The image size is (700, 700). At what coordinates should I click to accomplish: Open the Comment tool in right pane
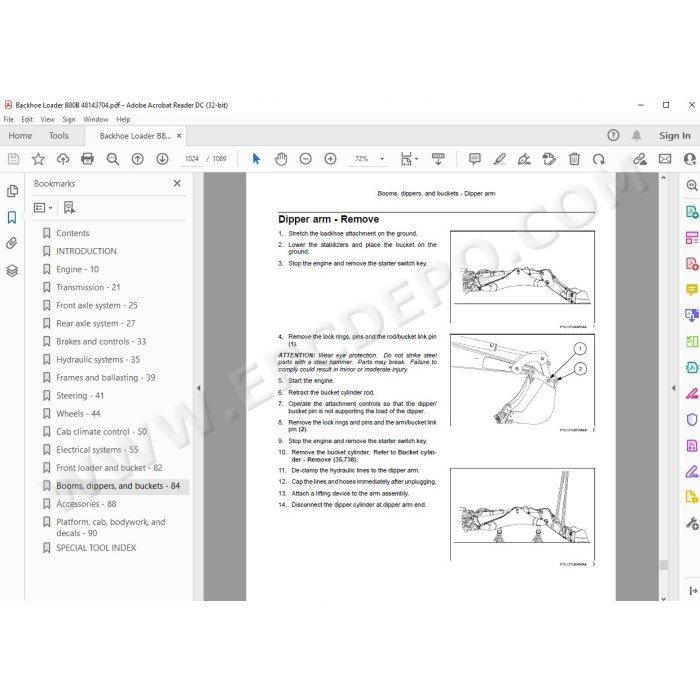692,289
